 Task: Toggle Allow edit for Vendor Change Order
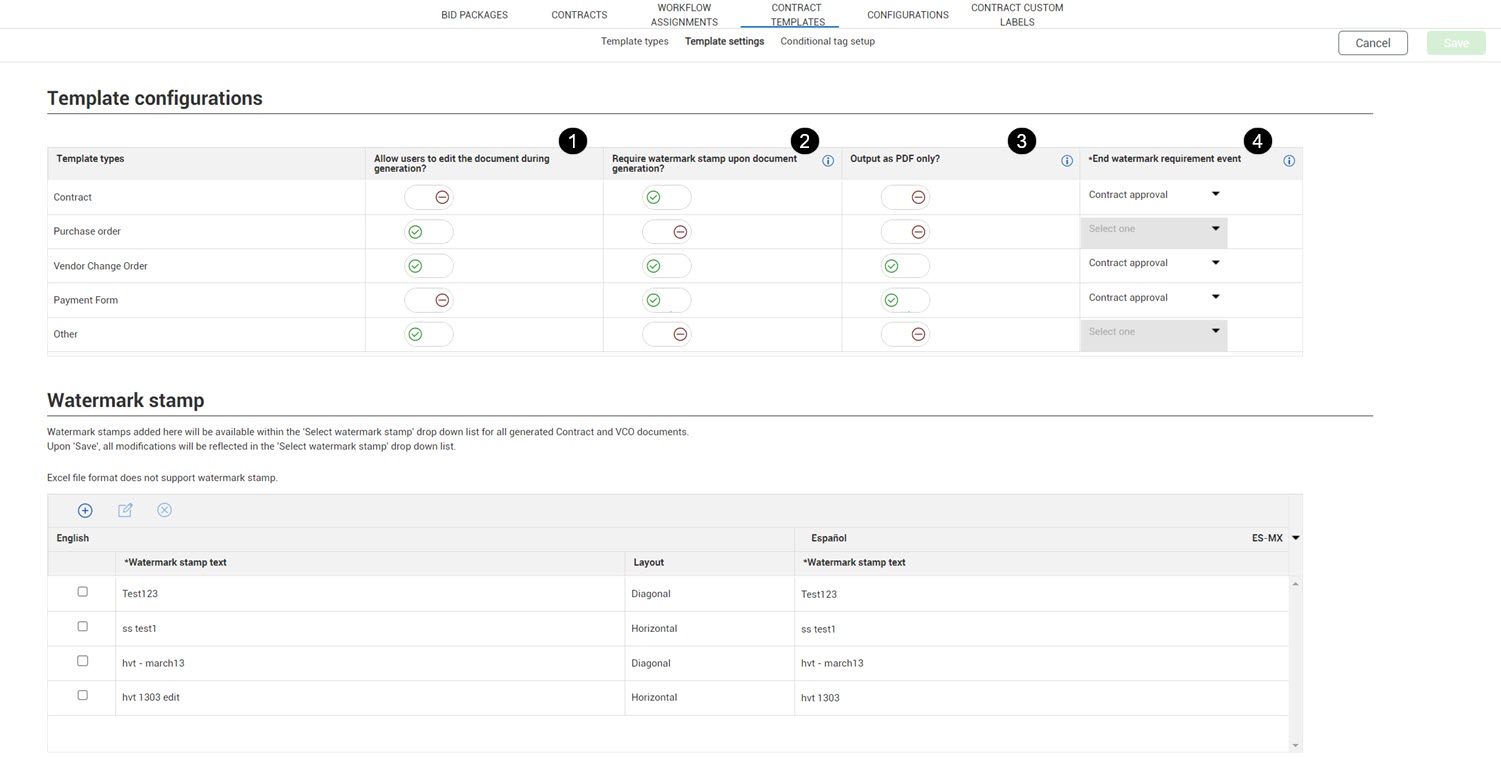tap(429, 266)
